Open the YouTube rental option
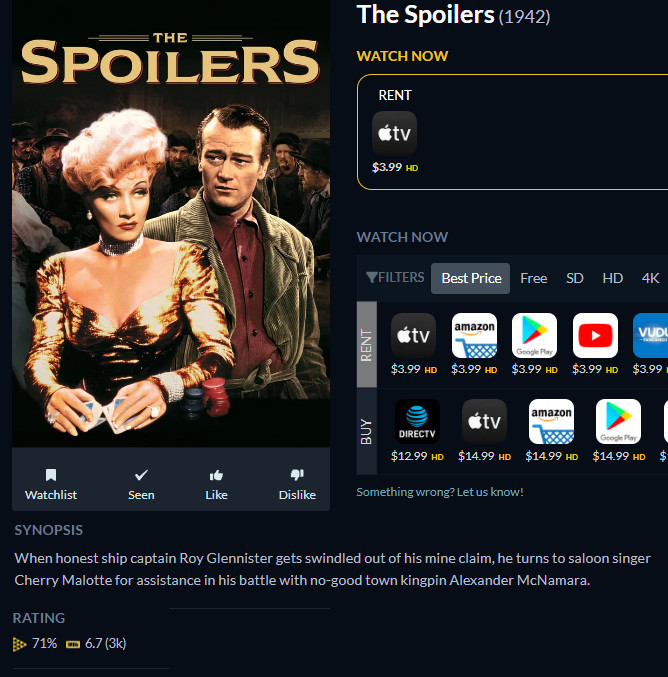668x677 pixels. click(x=595, y=335)
